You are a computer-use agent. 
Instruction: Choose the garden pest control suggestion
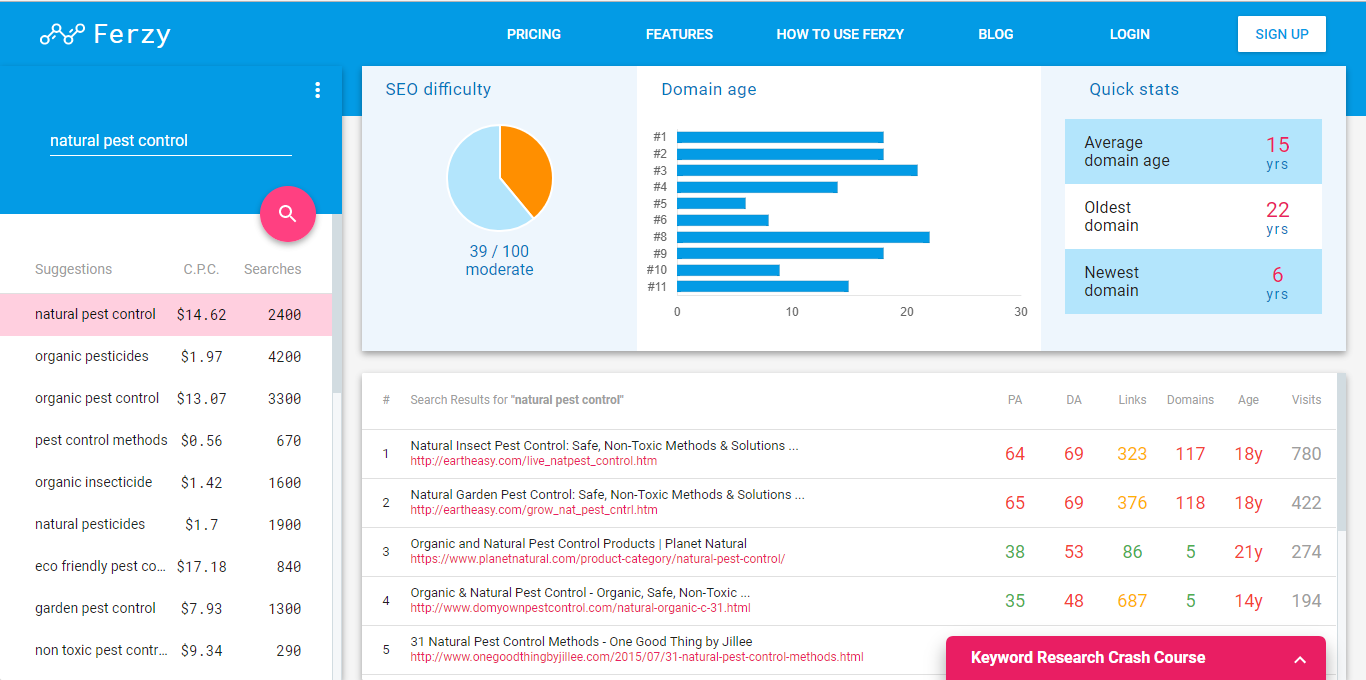(x=95, y=608)
